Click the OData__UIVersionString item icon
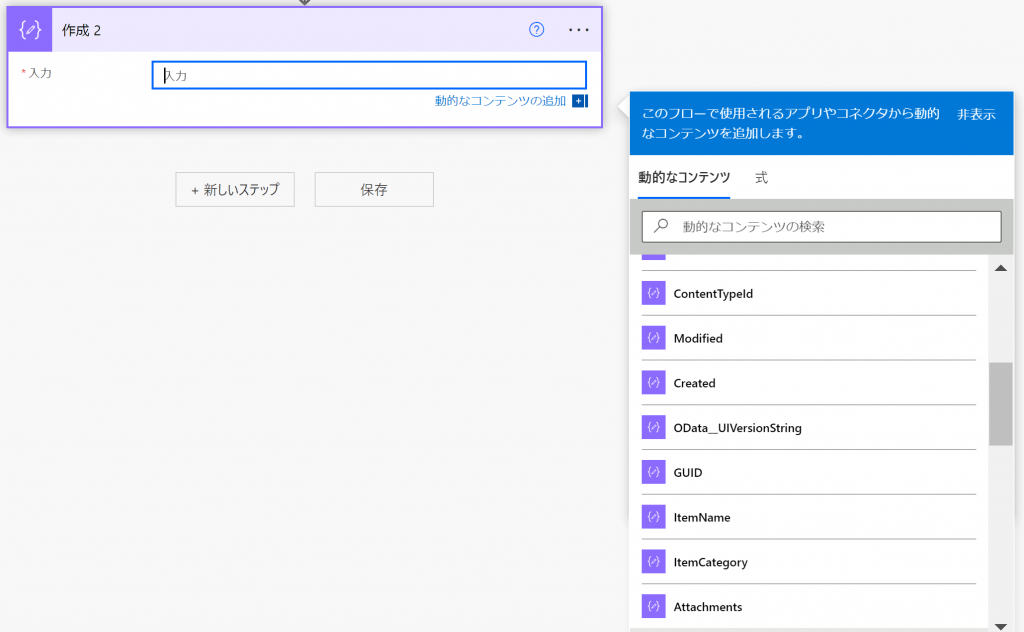The height and width of the screenshot is (632, 1024). (x=653, y=427)
